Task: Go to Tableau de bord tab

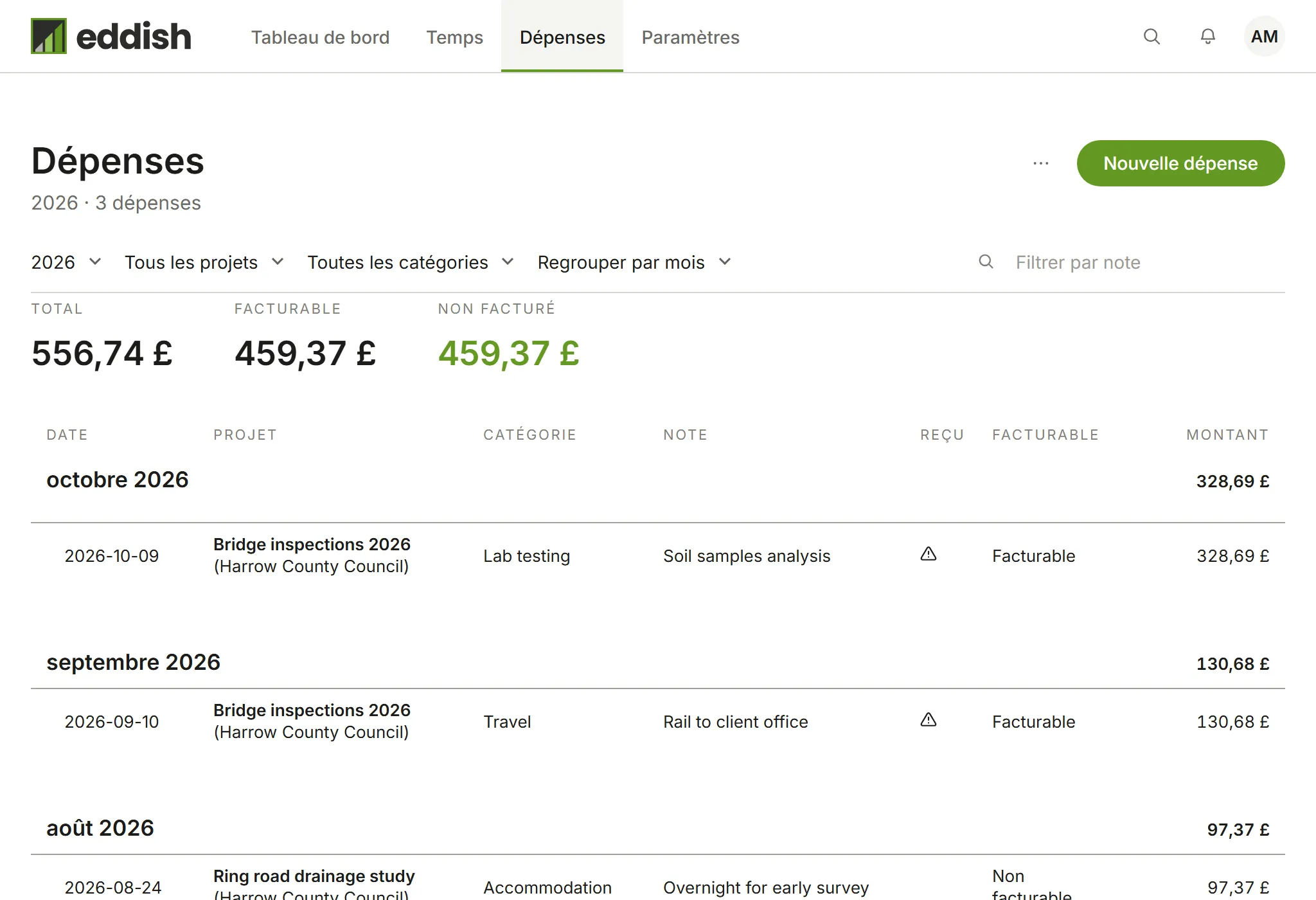Action: coord(320,37)
